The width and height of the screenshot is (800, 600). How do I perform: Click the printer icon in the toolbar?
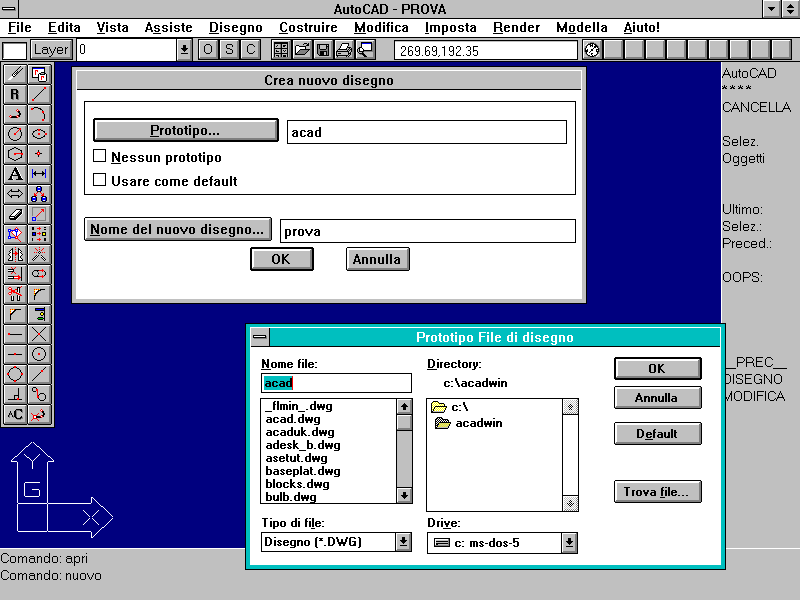pos(344,50)
